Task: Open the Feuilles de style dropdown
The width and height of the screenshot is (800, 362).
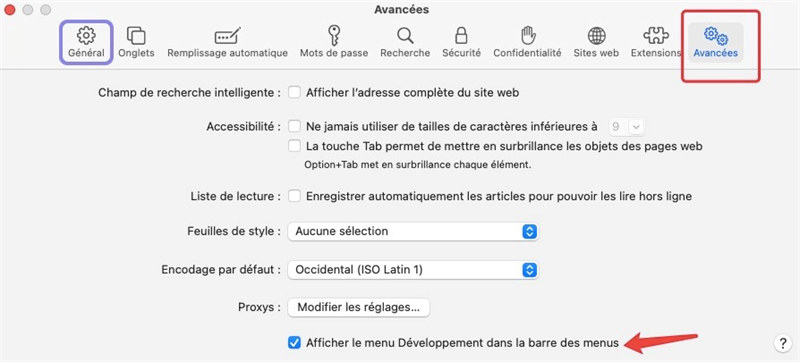Action: click(x=413, y=231)
